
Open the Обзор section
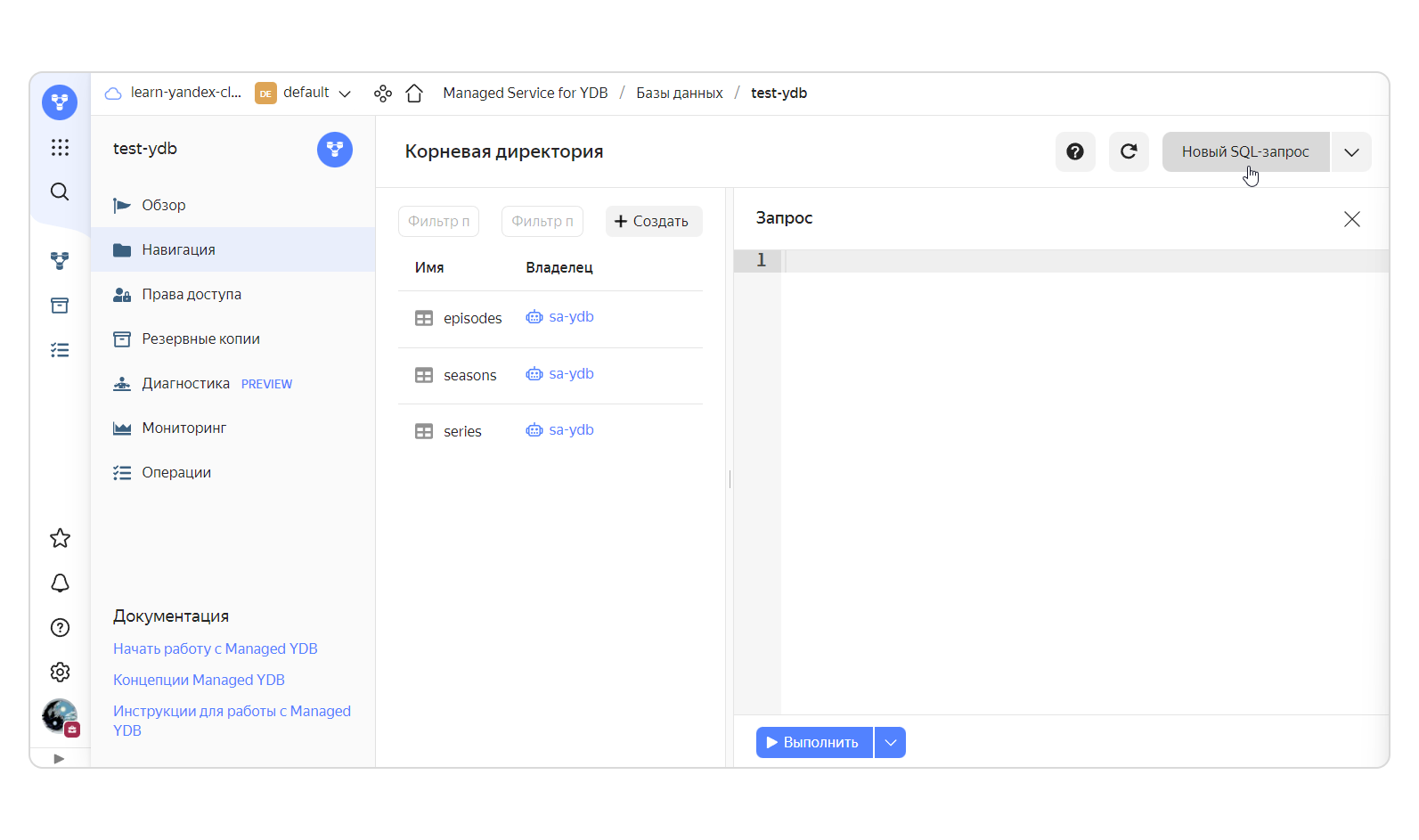tap(232, 205)
